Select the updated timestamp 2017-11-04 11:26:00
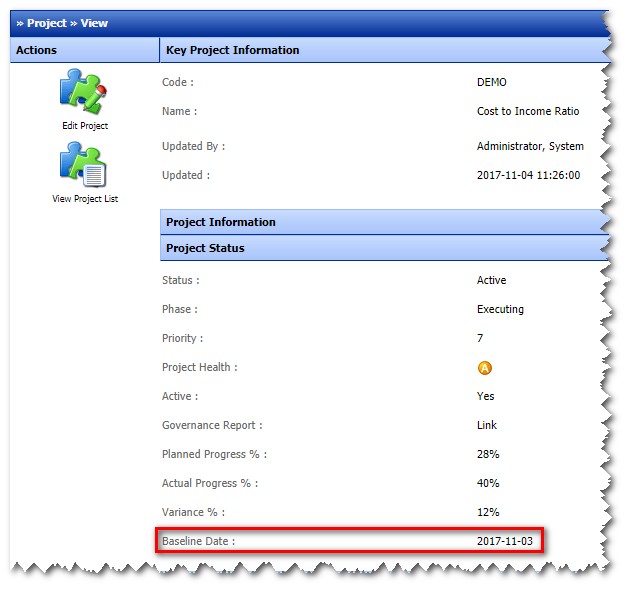This screenshot has width=629, height=590. [x=528, y=175]
